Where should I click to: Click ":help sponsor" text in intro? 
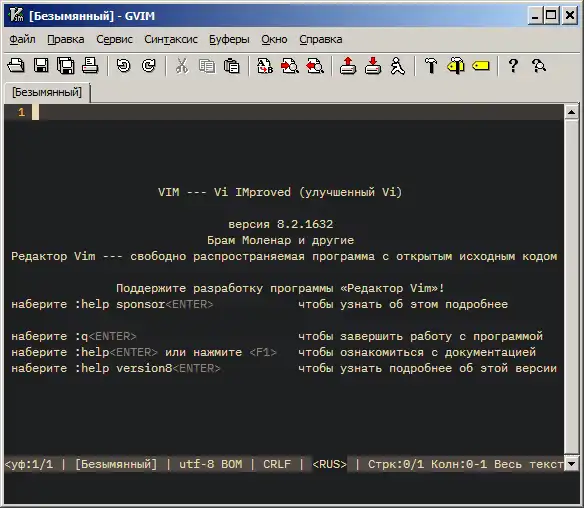[120, 304]
